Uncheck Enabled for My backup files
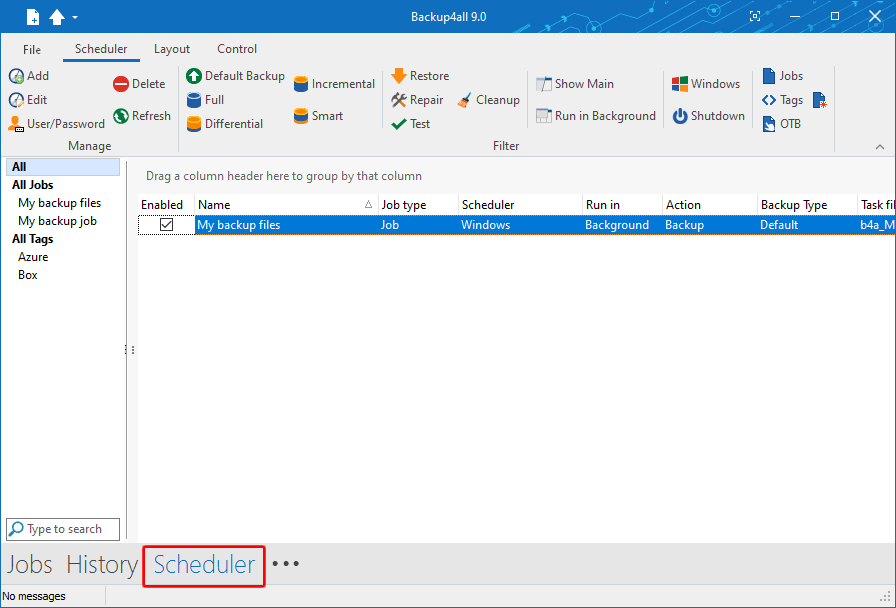The width and height of the screenshot is (896, 608). (166, 225)
